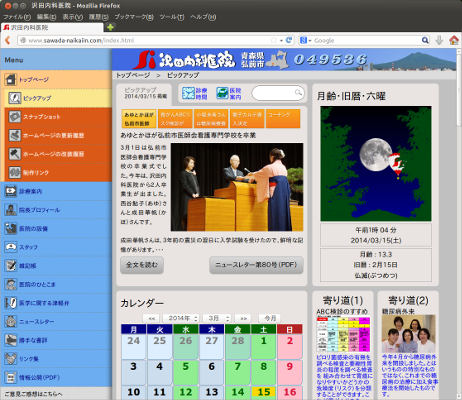
Task: Click the 診療案内 sidebar icon
Action: 11,191
